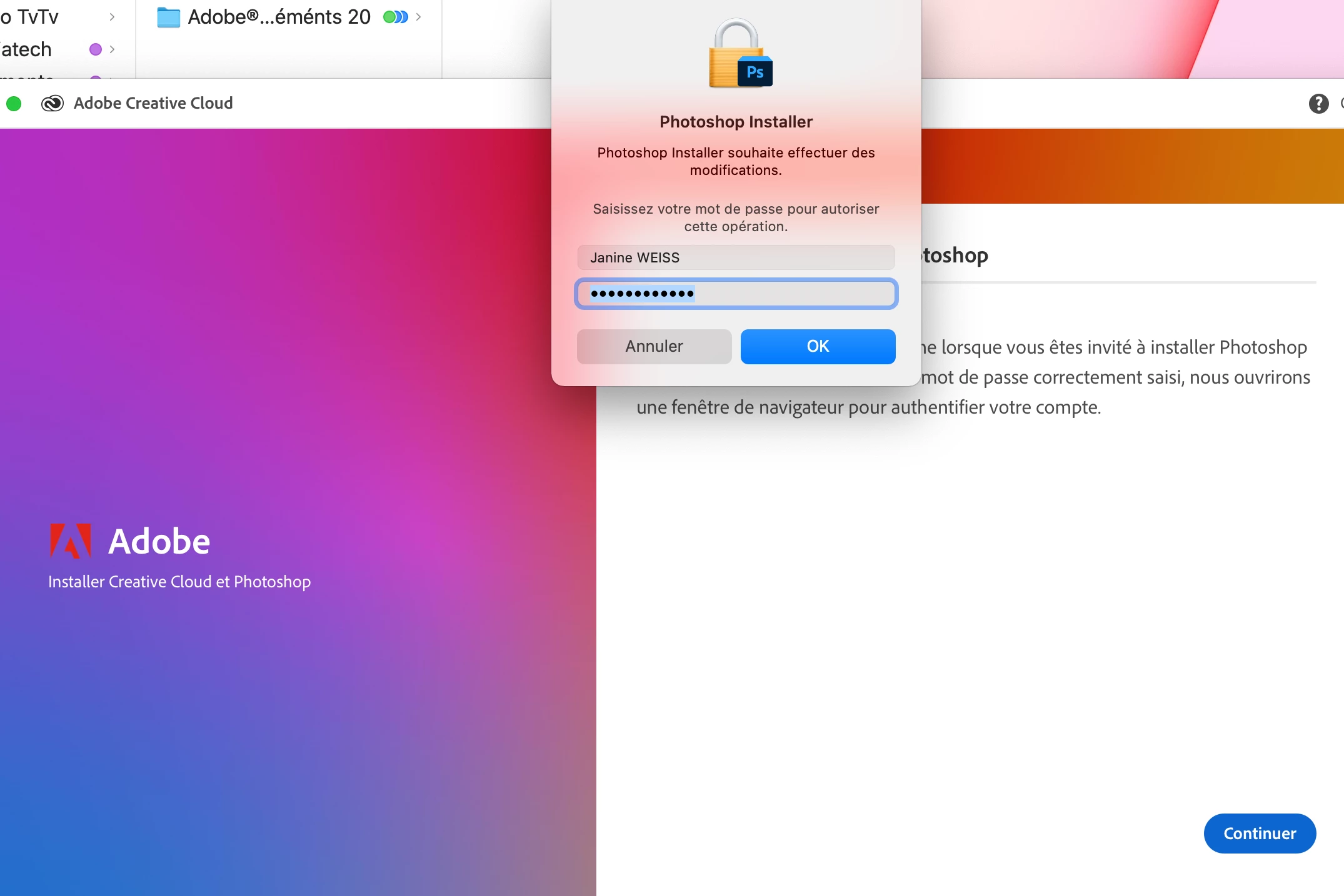The height and width of the screenshot is (896, 1344).
Task: Click the purple tag dot beside atech
Action: [96, 49]
